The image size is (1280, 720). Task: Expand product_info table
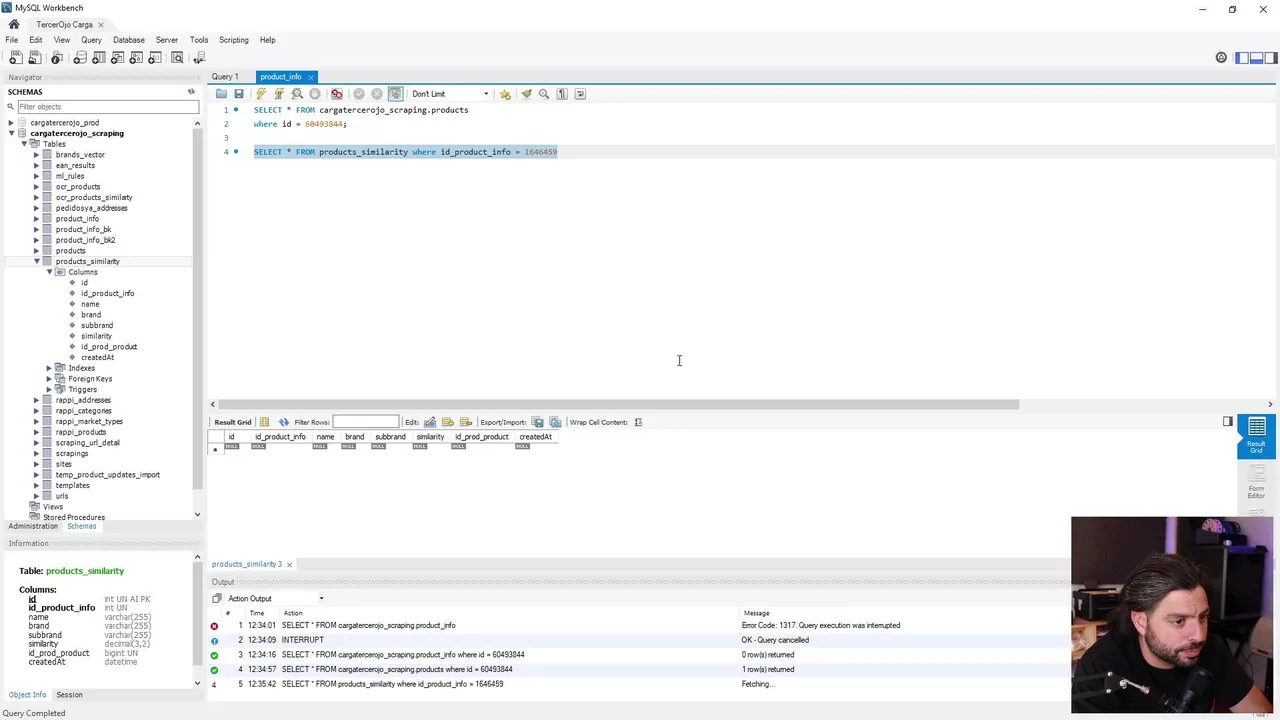[x=36, y=219]
